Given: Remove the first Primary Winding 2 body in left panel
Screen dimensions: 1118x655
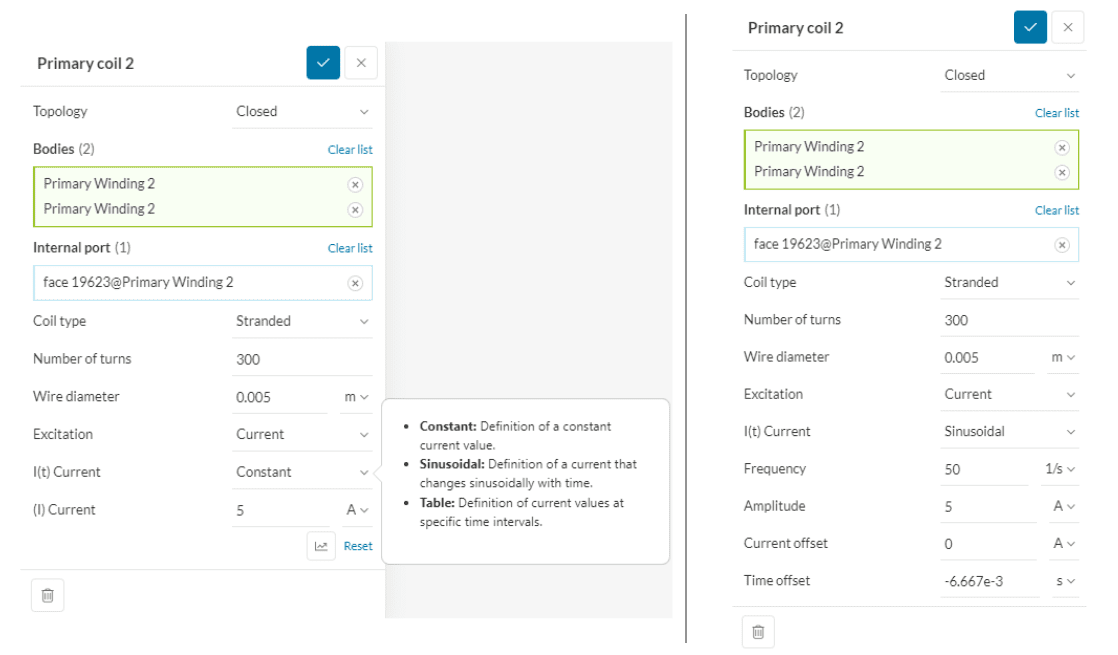Looking at the screenshot, I should 355,184.
